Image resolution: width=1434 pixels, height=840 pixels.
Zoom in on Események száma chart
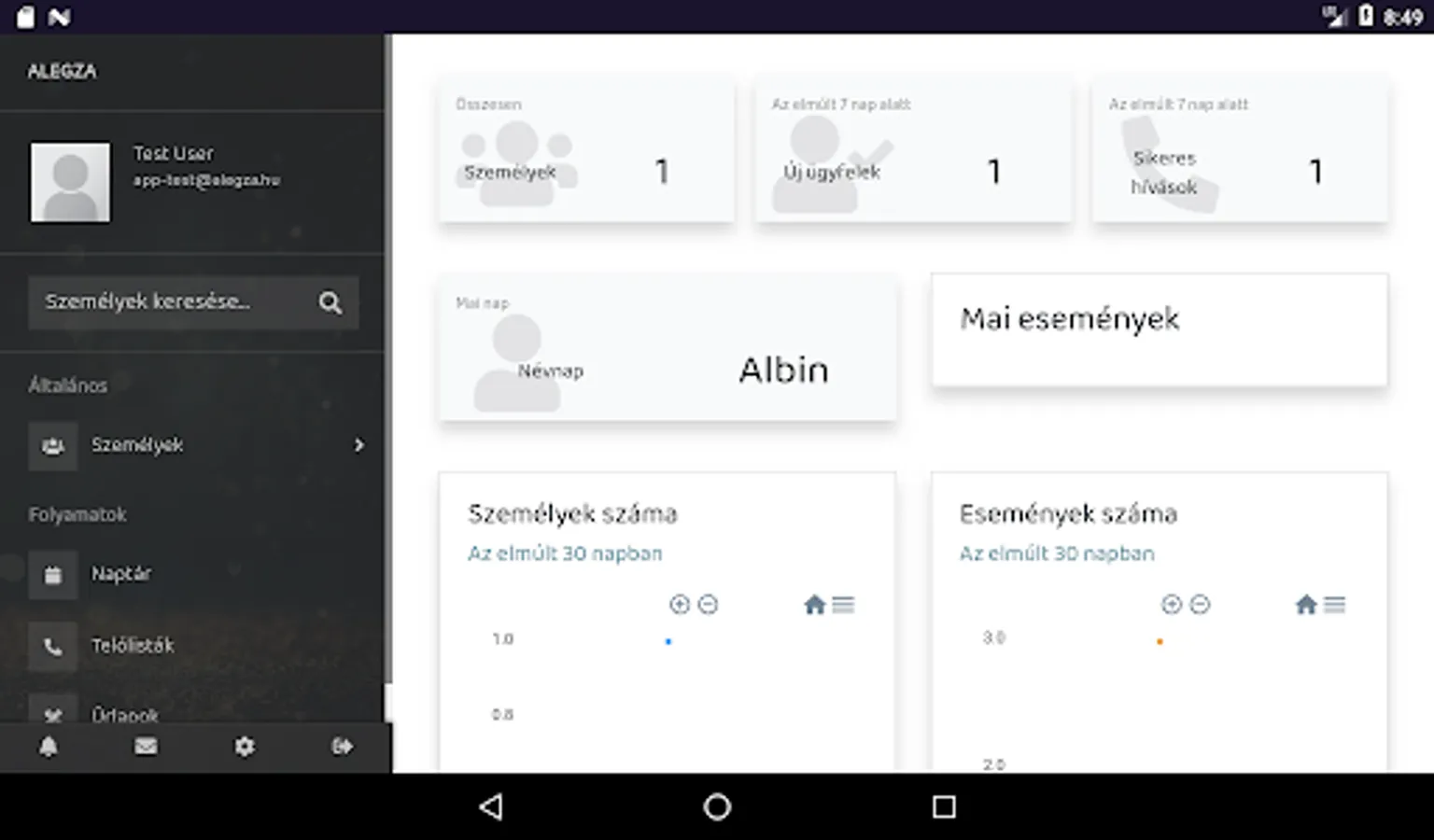1172,605
